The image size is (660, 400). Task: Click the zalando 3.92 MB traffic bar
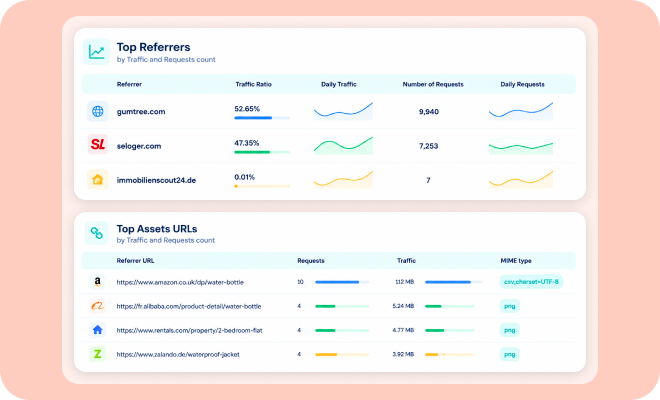click(450, 355)
